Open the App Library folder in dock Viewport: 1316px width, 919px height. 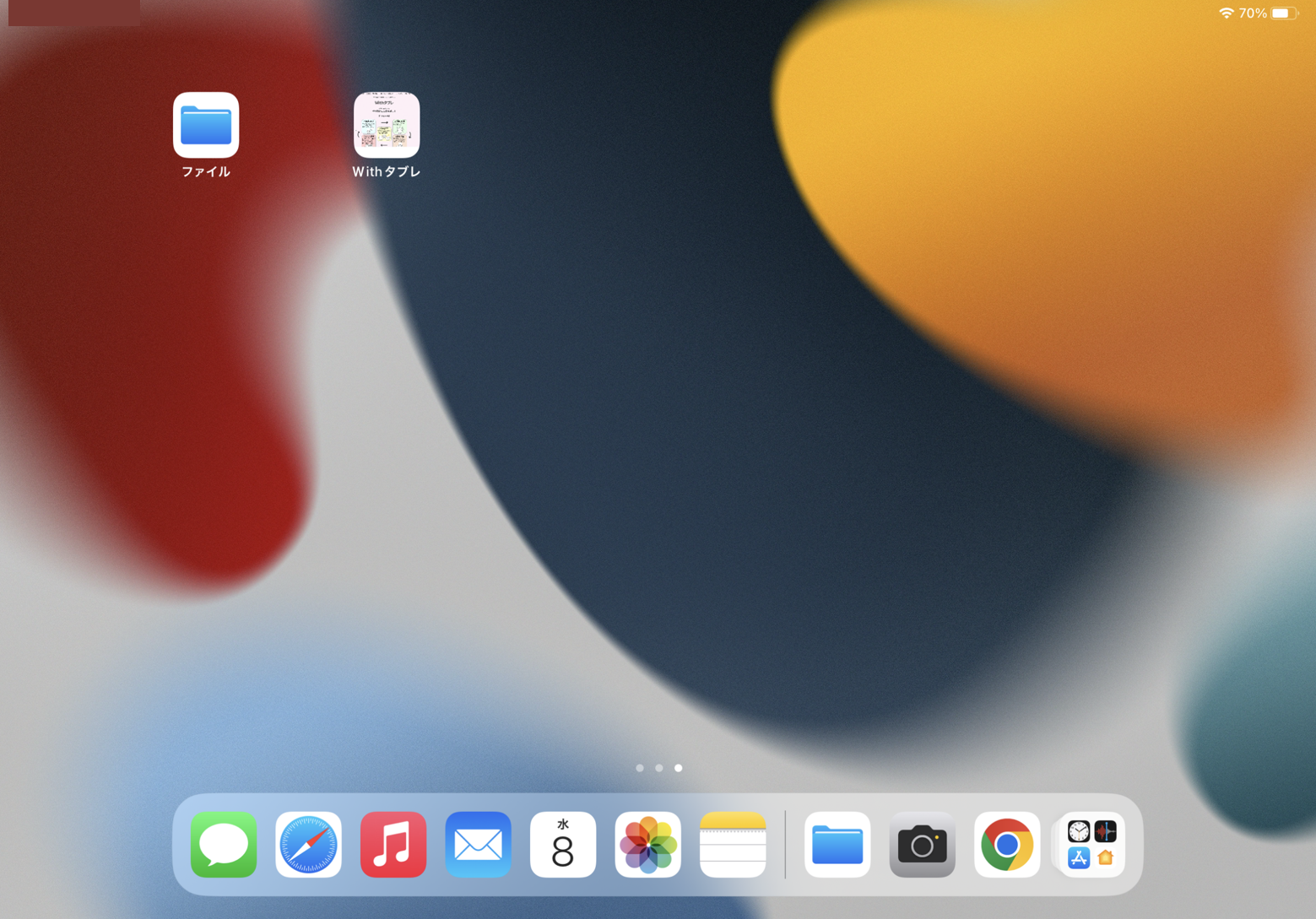[1092, 845]
